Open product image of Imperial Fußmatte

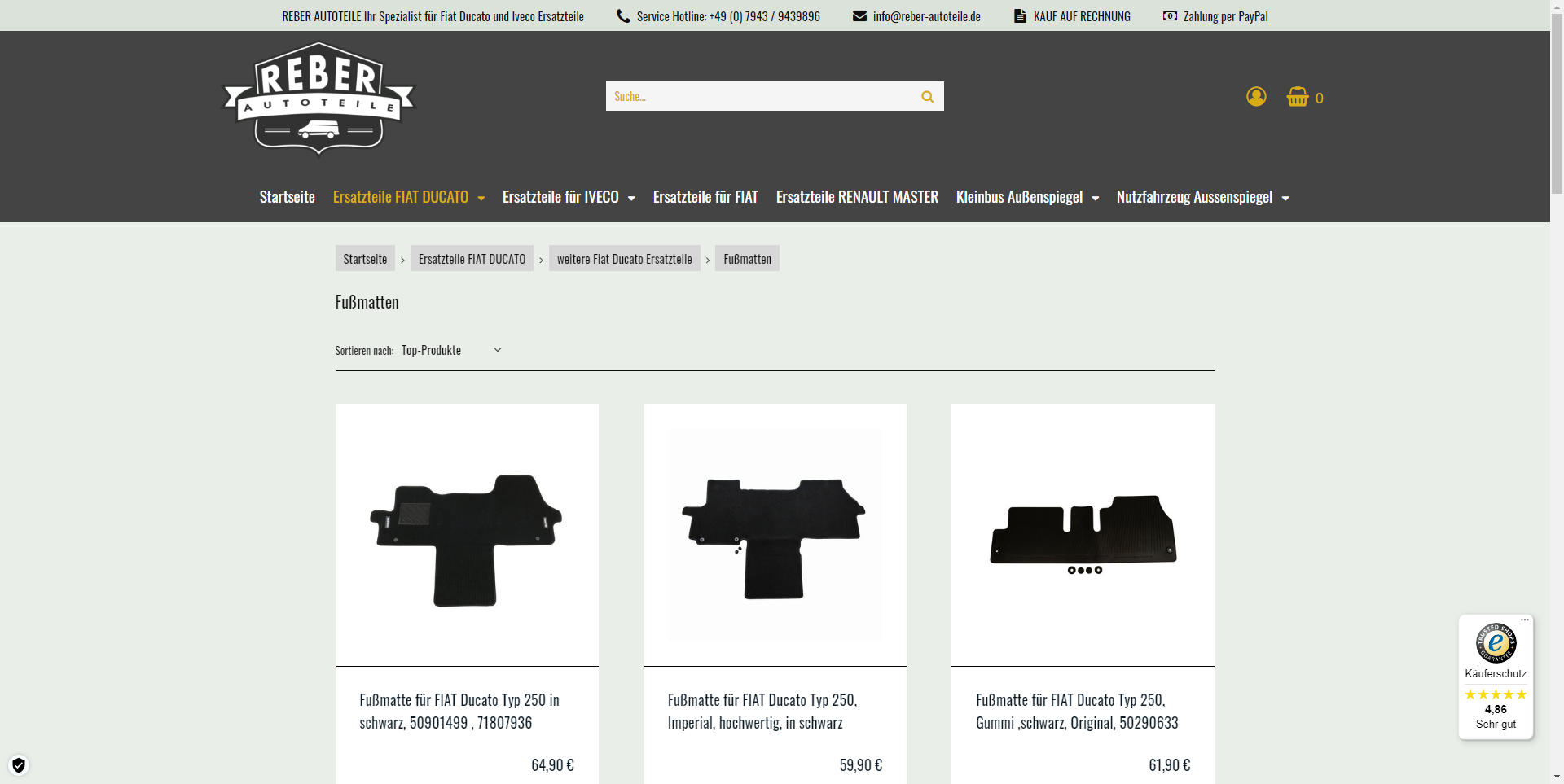(x=775, y=535)
